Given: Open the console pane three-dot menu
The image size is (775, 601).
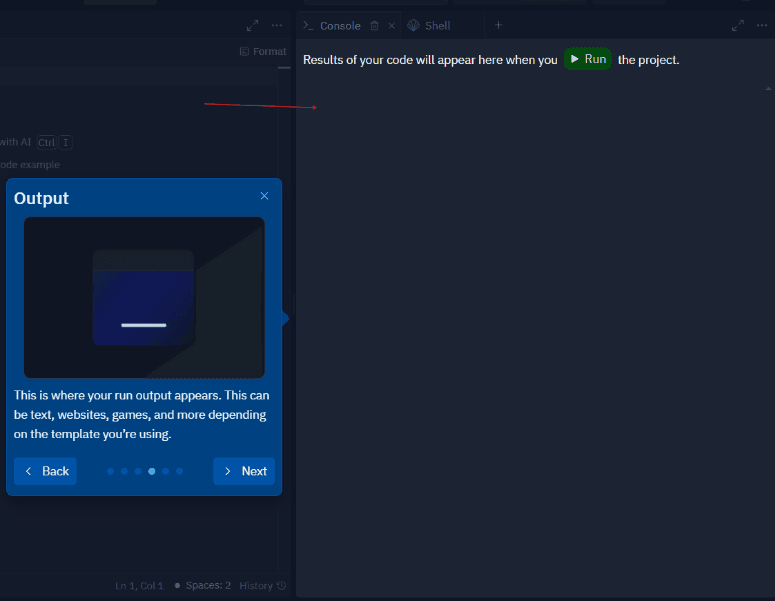Looking at the screenshot, I should tap(762, 26).
